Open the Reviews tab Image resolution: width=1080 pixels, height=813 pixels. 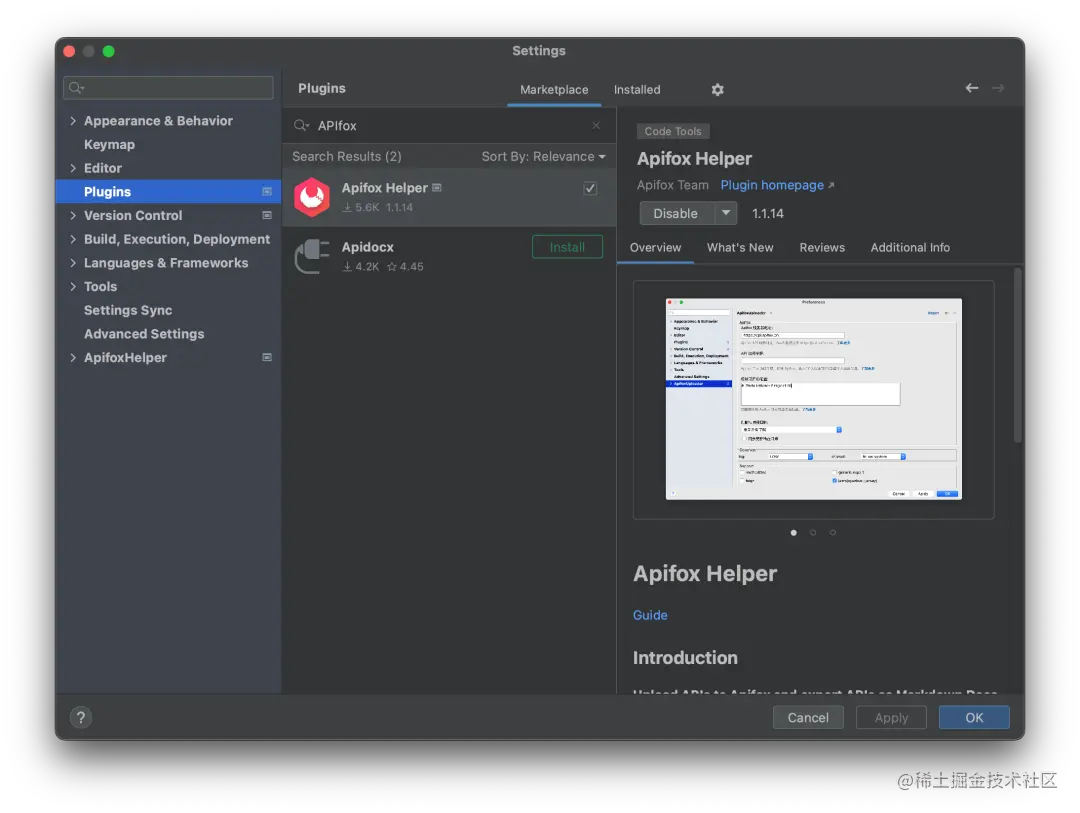click(822, 247)
